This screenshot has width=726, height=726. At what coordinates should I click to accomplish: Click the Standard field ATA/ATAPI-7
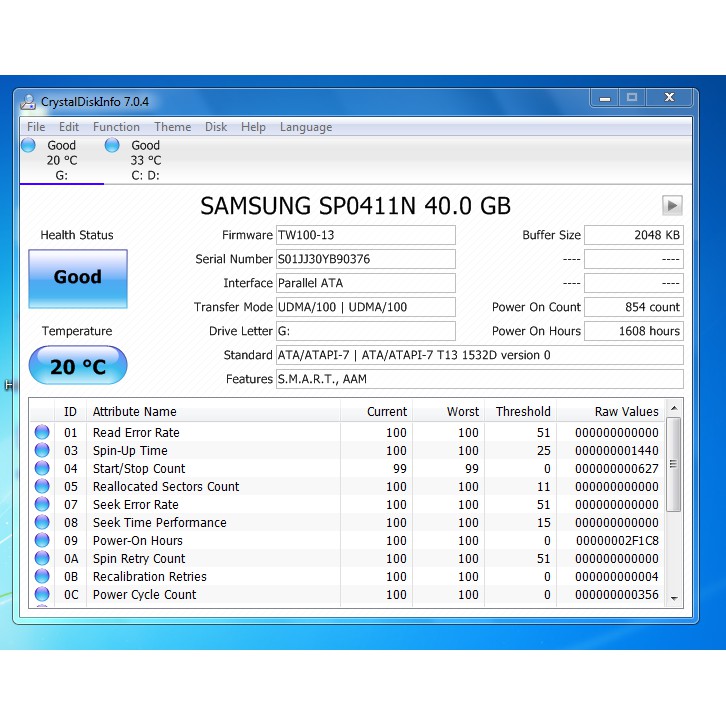click(480, 355)
